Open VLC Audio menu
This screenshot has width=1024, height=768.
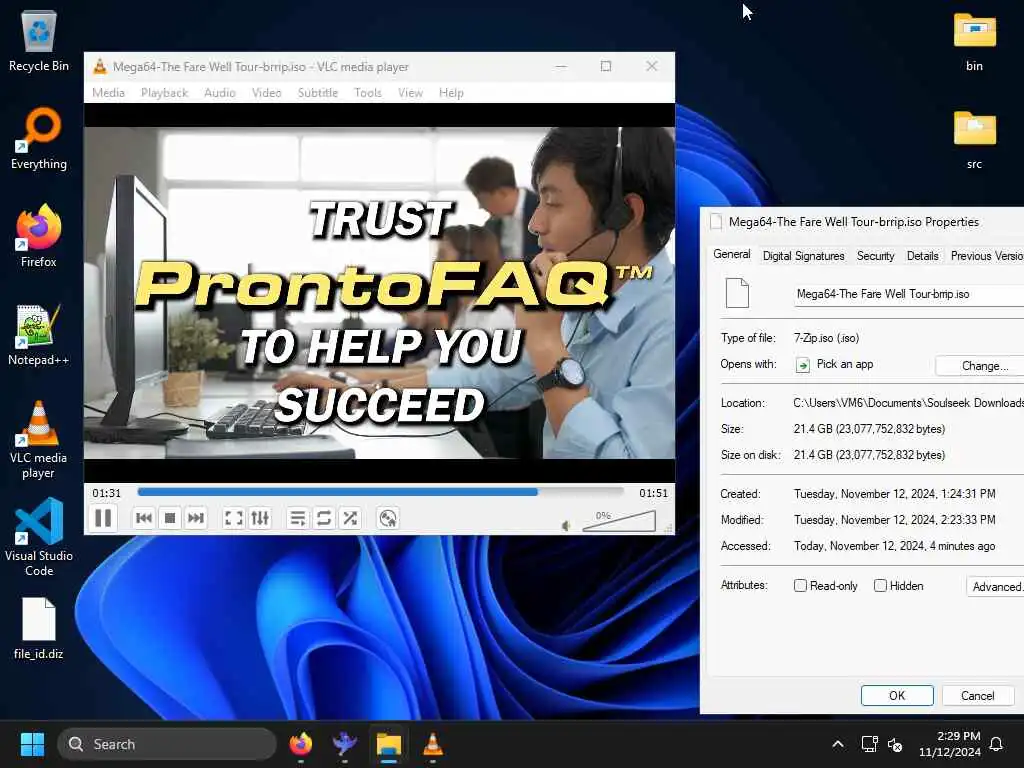(x=219, y=93)
